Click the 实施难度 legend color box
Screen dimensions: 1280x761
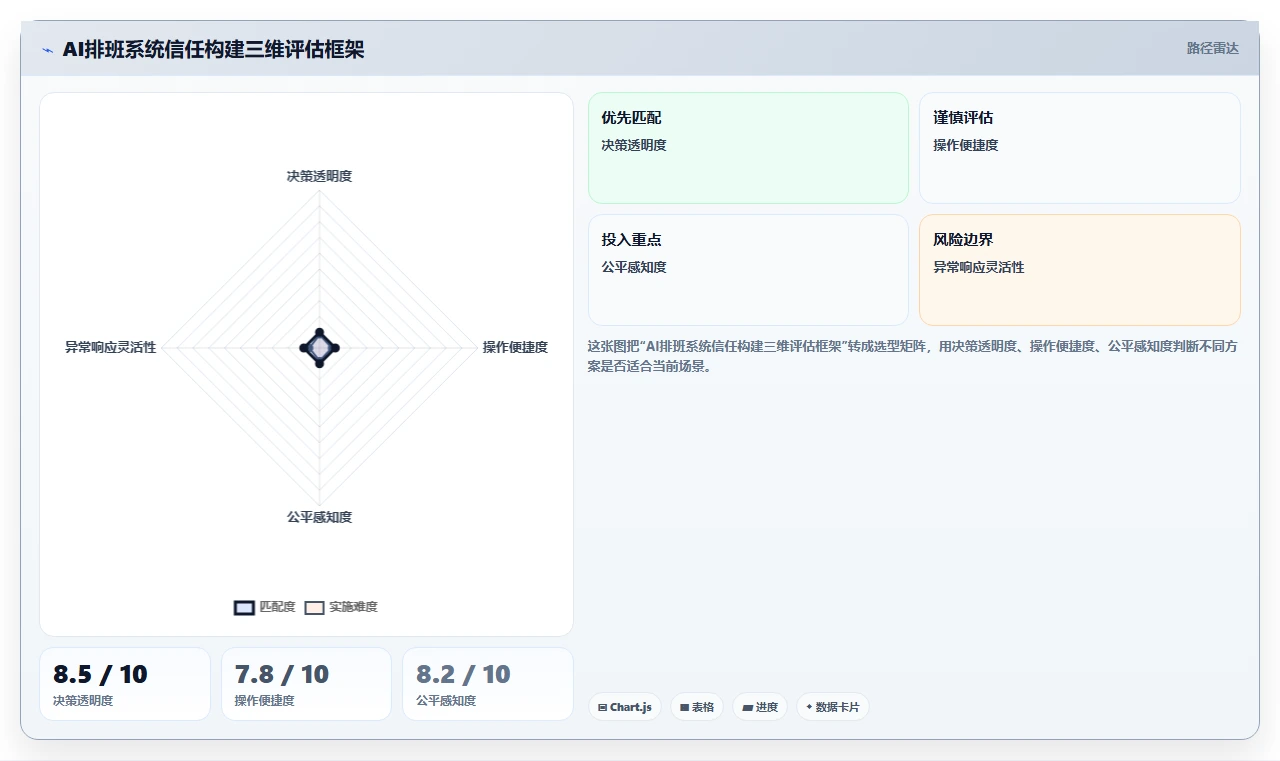click(315, 607)
